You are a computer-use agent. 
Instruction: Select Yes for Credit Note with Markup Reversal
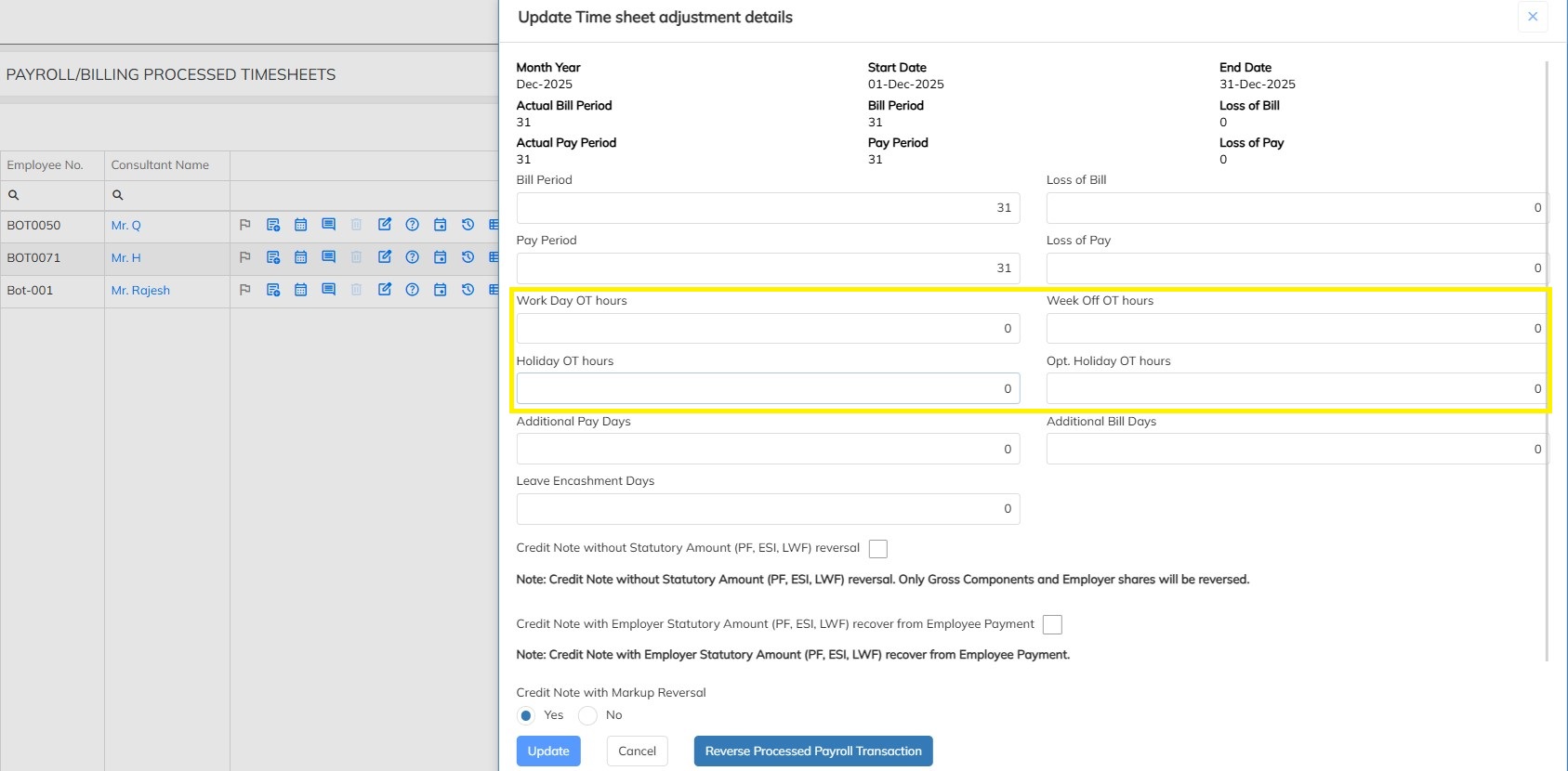pyautogui.click(x=526, y=715)
